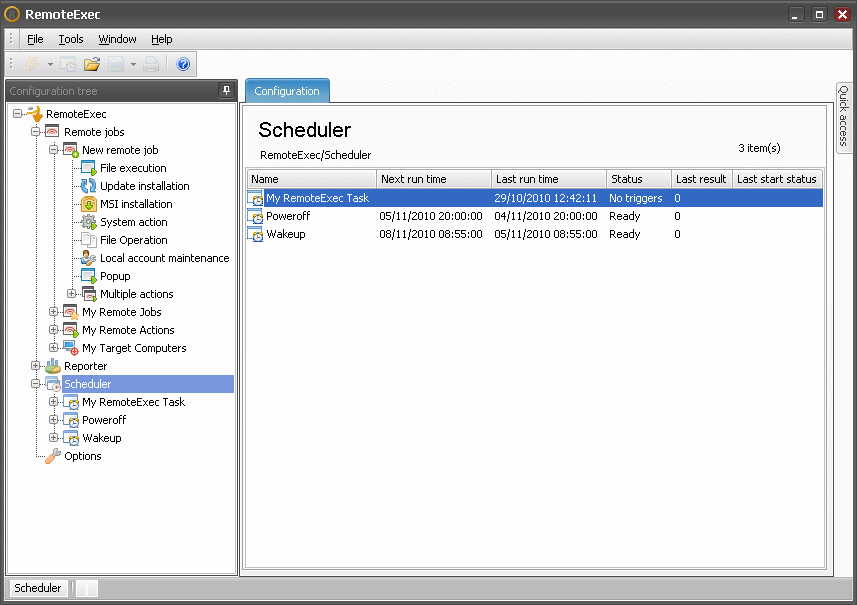Screen dimensions: 857x605
Task: Click the My Remote Jobs star icon
Action: click(71, 312)
